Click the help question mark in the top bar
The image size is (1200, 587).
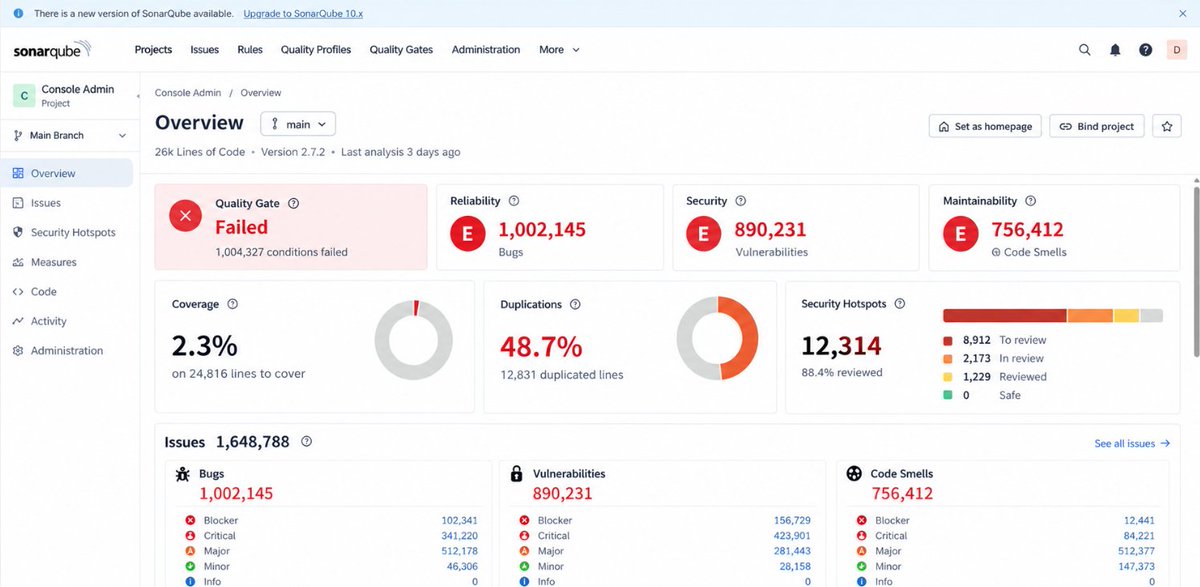(1146, 50)
